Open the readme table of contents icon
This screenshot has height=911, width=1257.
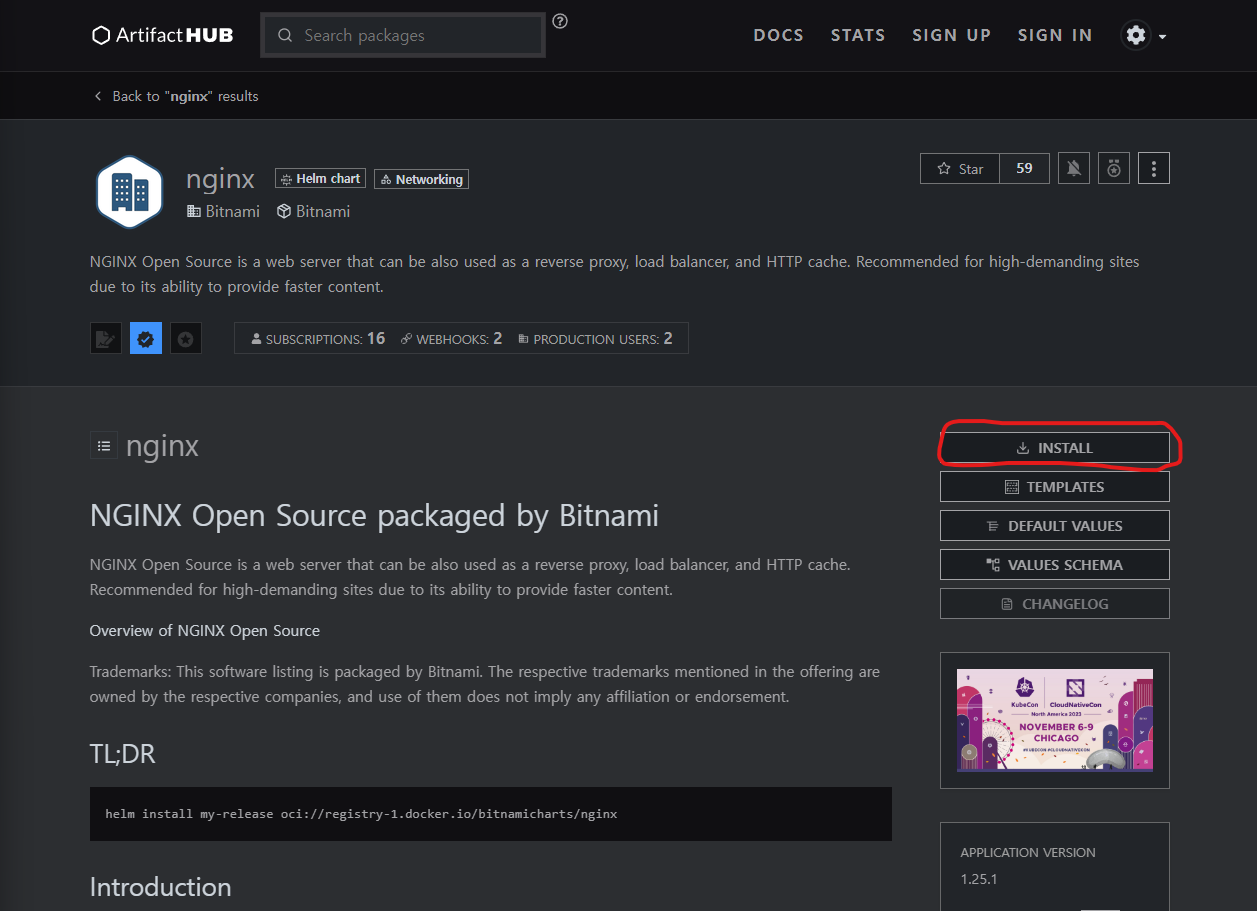click(104, 446)
